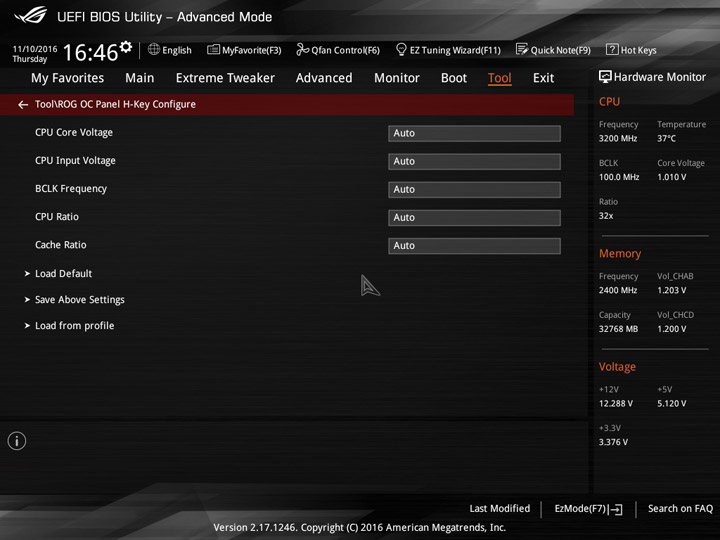Switch to Main tab
Viewport: 720px width, 540px height.
[140, 78]
